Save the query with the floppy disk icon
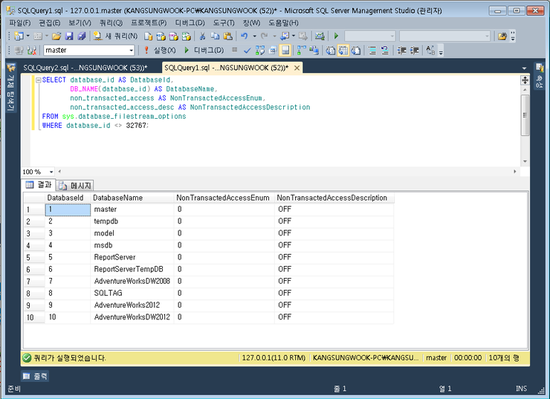Image resolution: width=550 pixels, height=399 pixels. click(x=69, y=36)
